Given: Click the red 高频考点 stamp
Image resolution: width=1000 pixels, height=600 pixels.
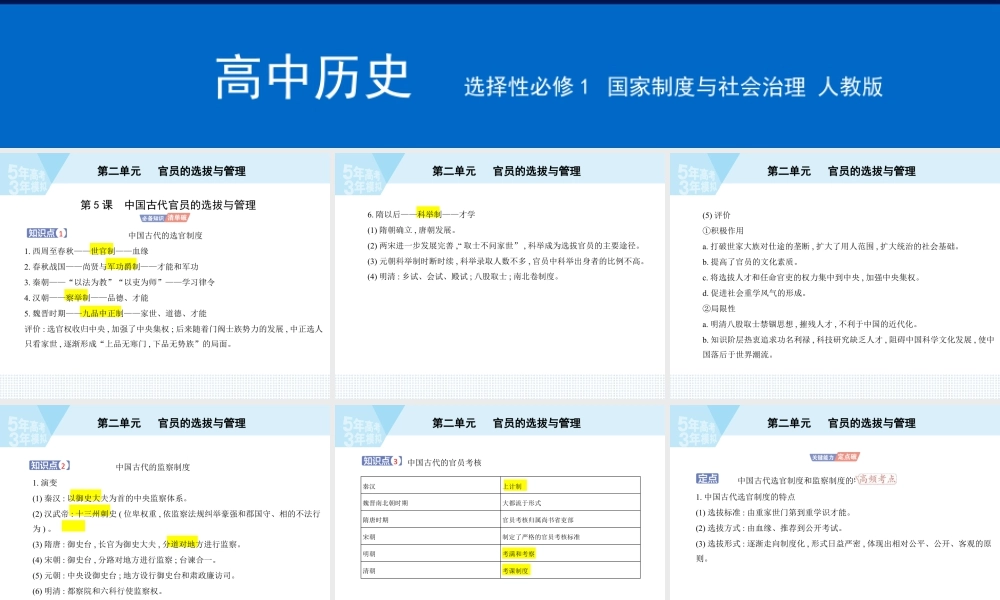Looking at the screenshot, I should click(876, 479).
